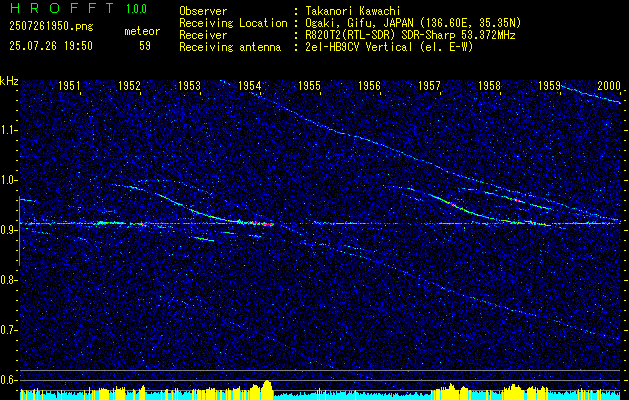Click the 1.0 kHz axis label
The height and width of the screenshot is (400, 629).
[x=8, y=180]
